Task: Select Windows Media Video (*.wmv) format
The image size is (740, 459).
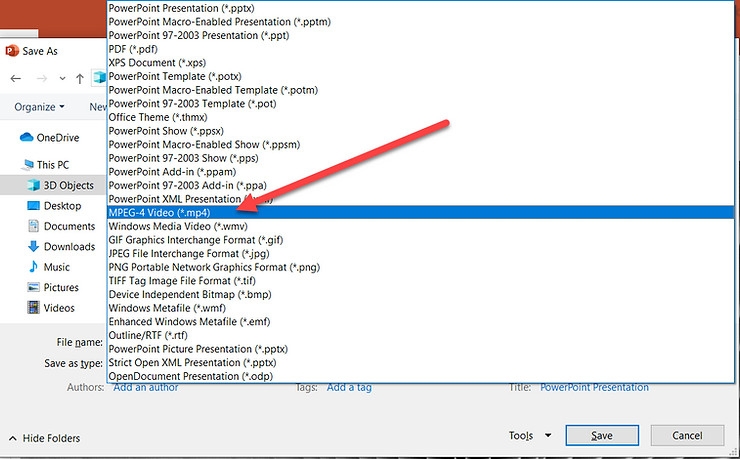Action: (x=420, y=226)
